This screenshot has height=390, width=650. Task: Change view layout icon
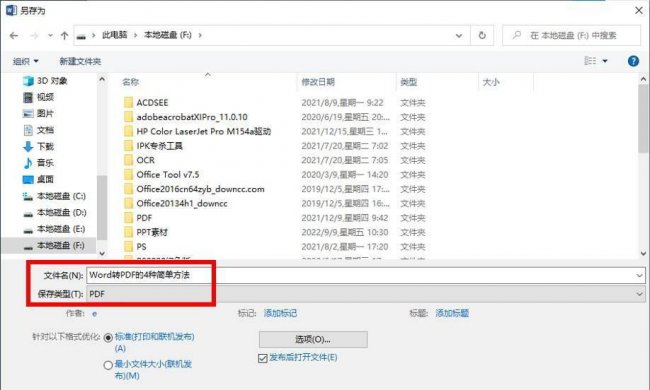coord(590,61)
